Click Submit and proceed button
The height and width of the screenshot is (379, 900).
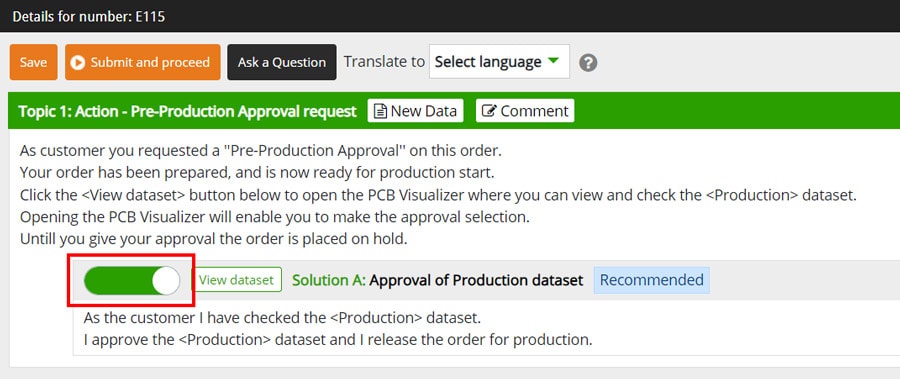[142, 62]
